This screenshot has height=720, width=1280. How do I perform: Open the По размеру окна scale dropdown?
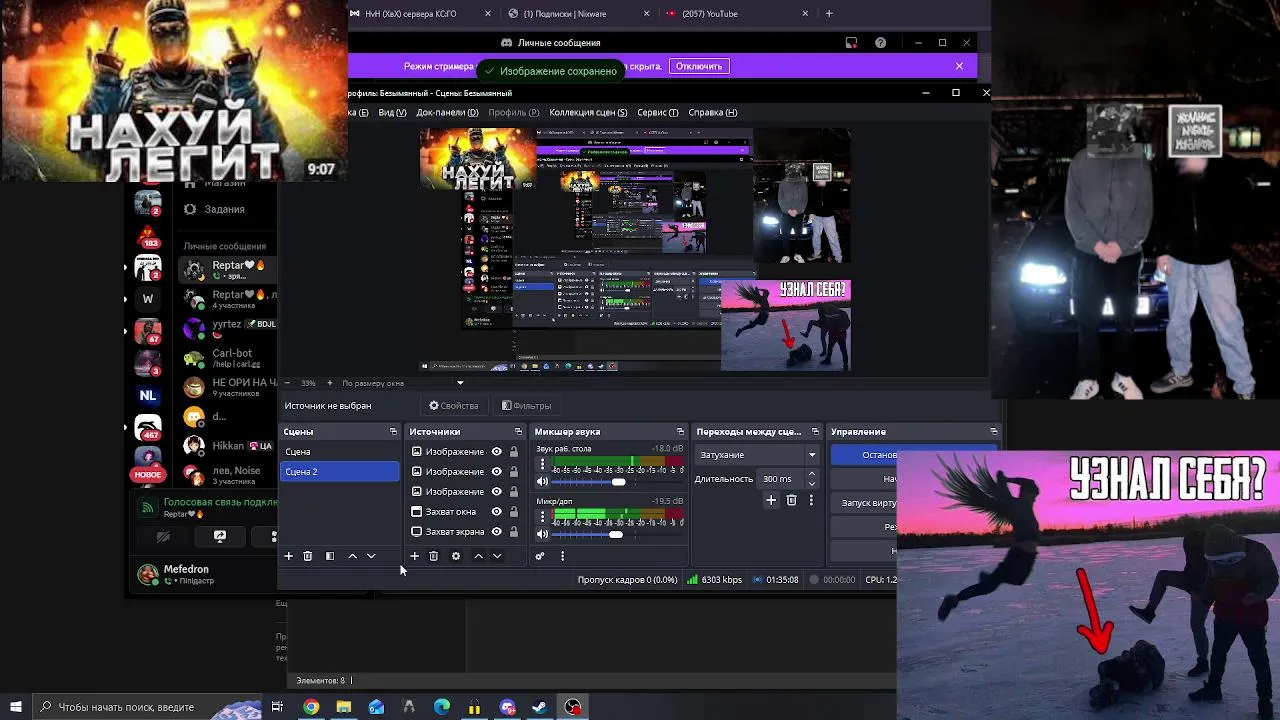[403, 383]
